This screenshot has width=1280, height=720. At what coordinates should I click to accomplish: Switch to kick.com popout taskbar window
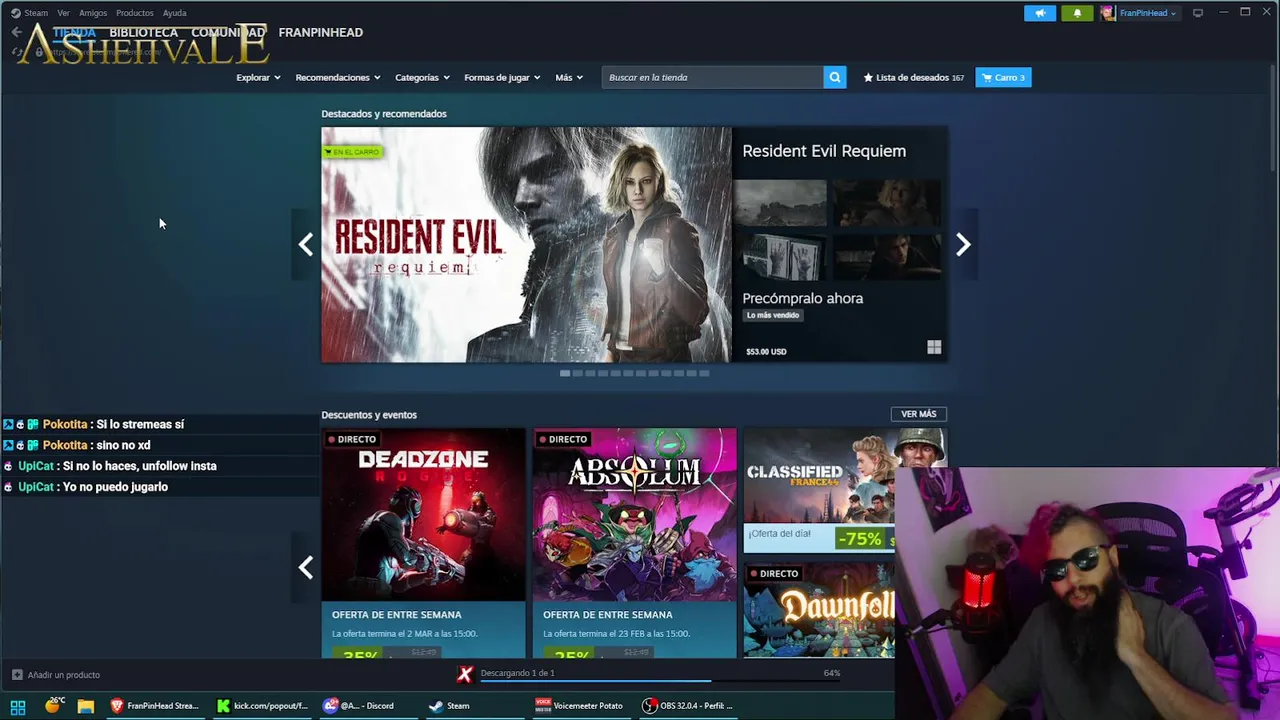pos(263,706)
